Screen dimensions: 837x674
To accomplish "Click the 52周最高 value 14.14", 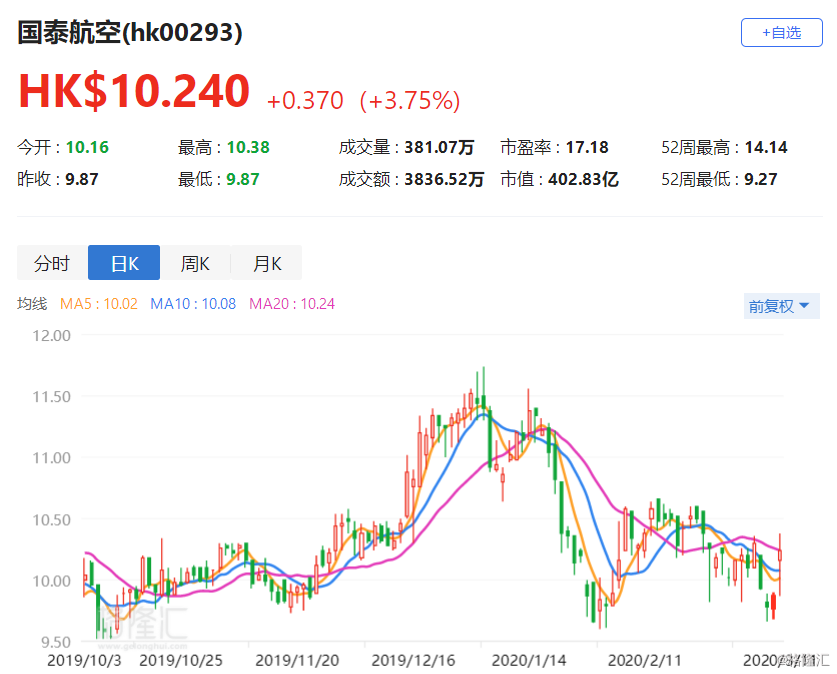I will pyautogui.click(x=766, y=147).
